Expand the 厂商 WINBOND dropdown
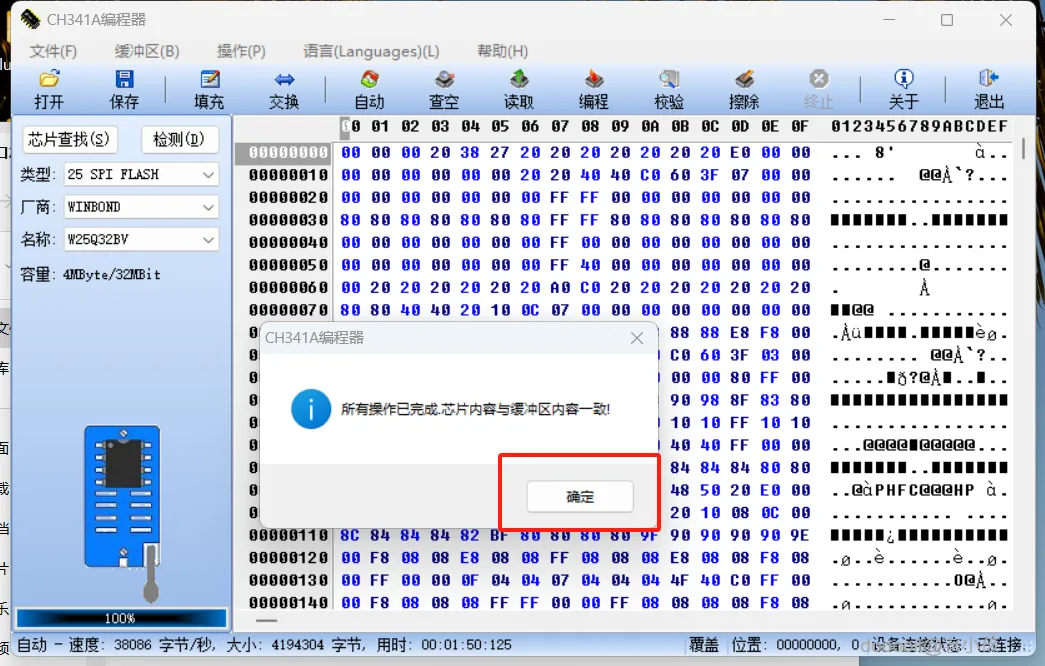The image size is (1045, 666). [x=141, y=207]
